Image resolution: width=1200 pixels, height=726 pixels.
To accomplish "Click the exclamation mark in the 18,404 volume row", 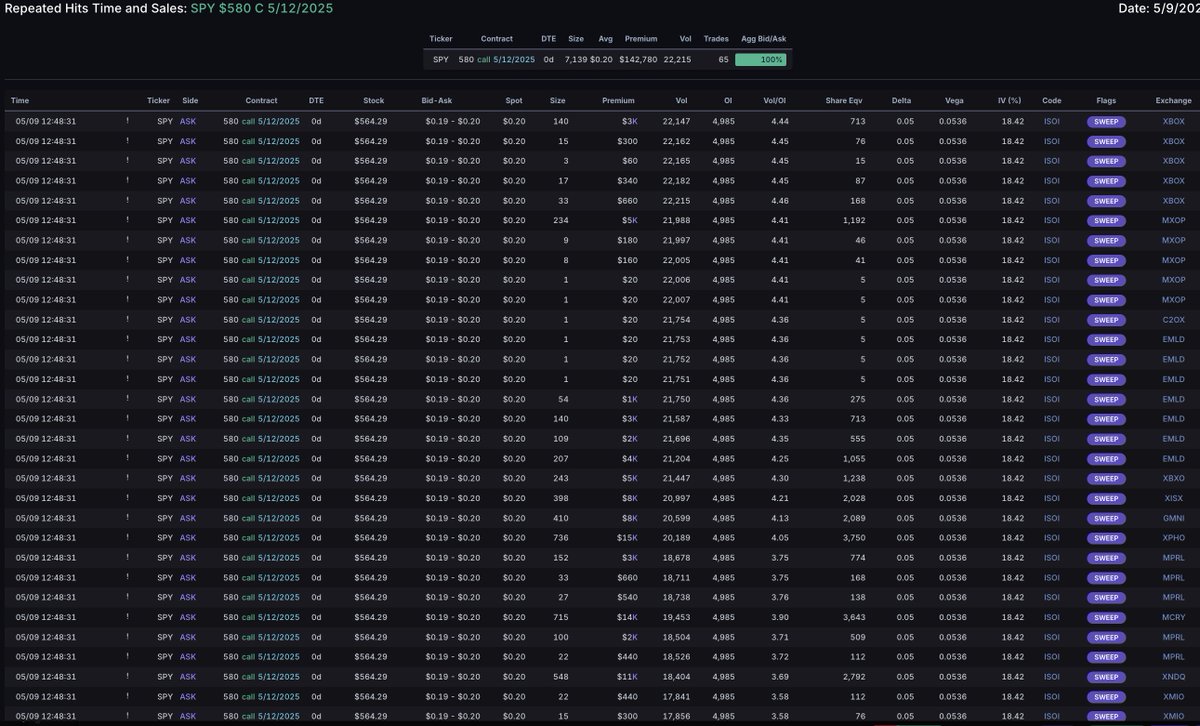I will point(127,676).
